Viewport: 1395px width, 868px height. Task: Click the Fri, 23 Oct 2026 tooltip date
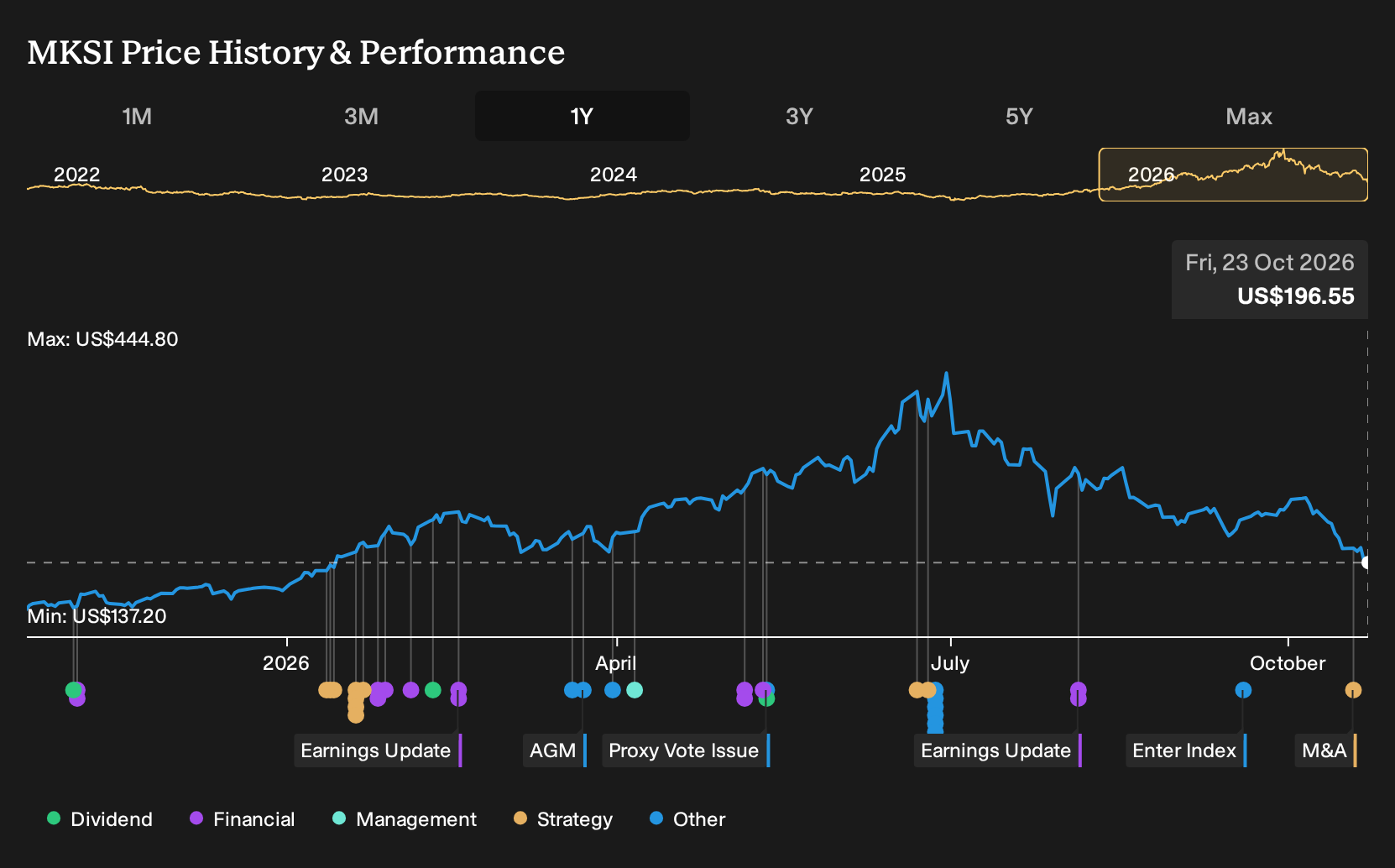[x=1269, y=263]
